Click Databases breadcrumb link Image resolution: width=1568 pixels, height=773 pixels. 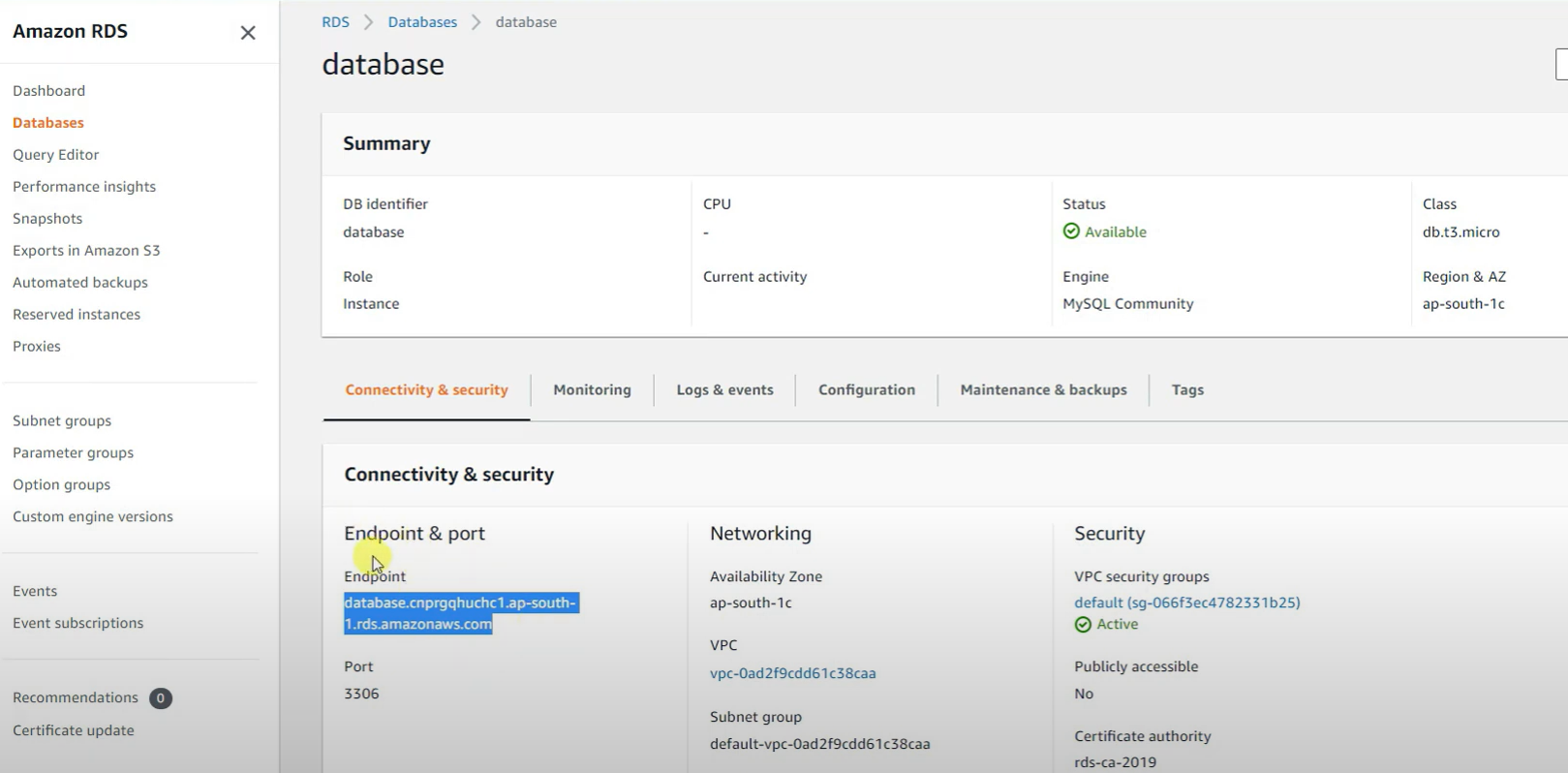[x=422, y=22]
